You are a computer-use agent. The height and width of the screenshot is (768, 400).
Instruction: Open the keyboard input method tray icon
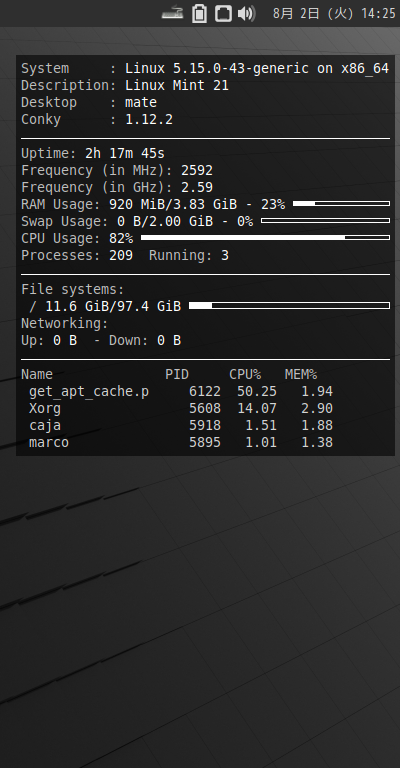pyautogui.click(x=172, y=13)
